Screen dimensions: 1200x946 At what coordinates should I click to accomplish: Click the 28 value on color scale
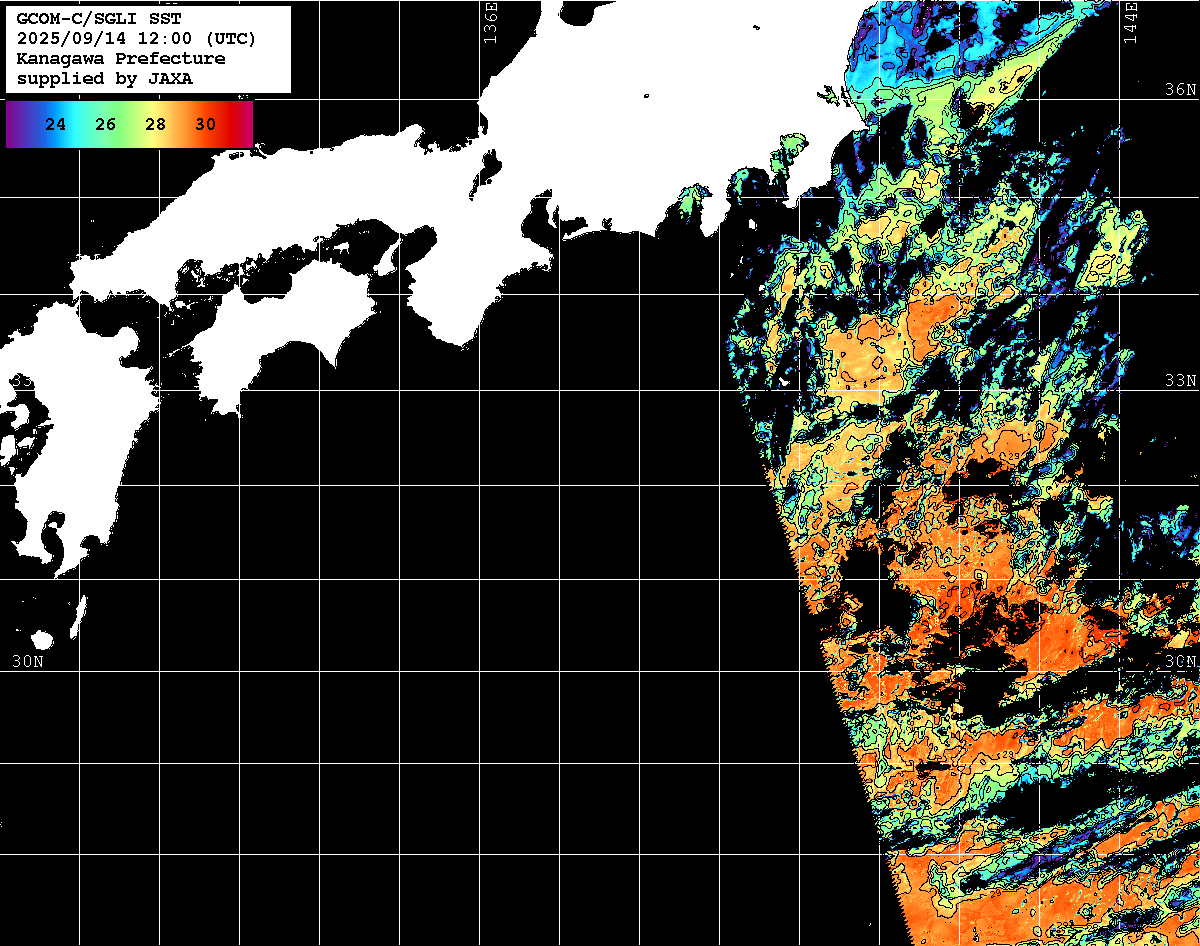pyautogui.click(x=155, y=125)
